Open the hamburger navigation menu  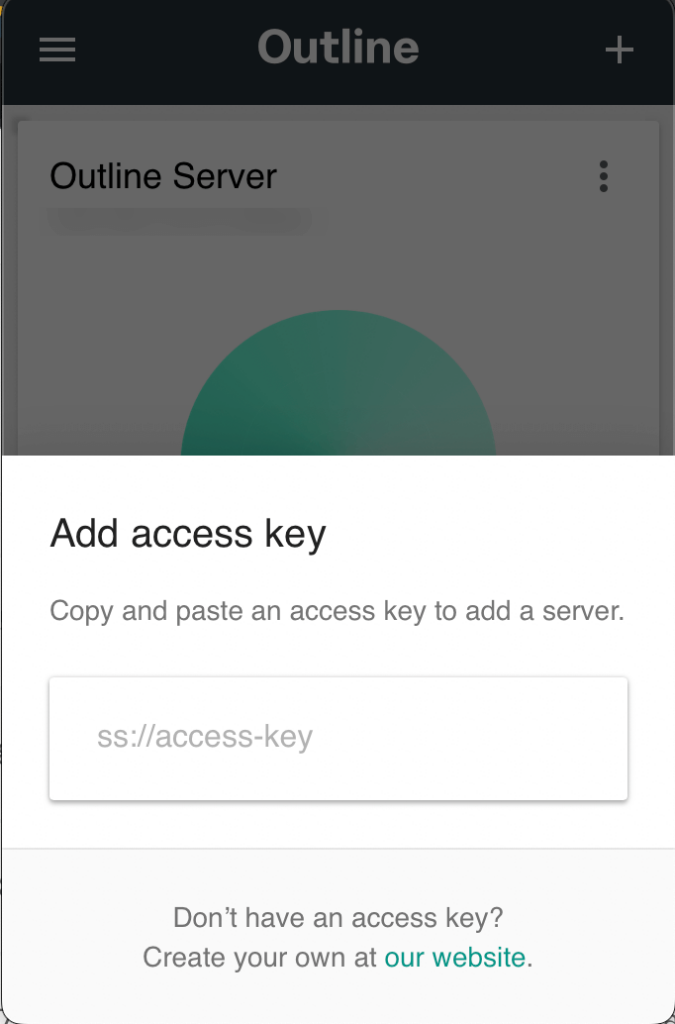[57, 50]
